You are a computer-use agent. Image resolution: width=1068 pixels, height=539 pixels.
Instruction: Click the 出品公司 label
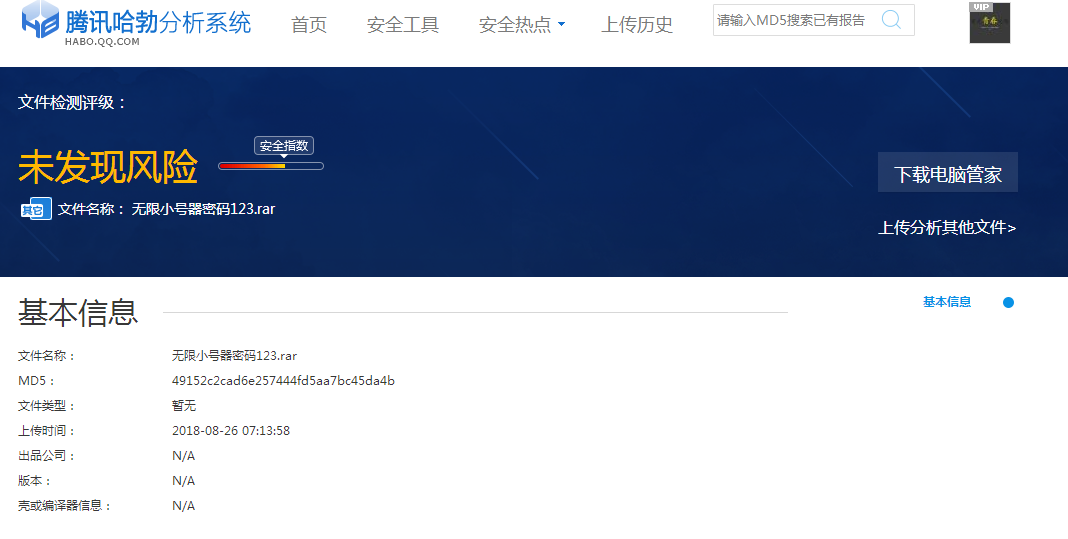pos(47,456)
